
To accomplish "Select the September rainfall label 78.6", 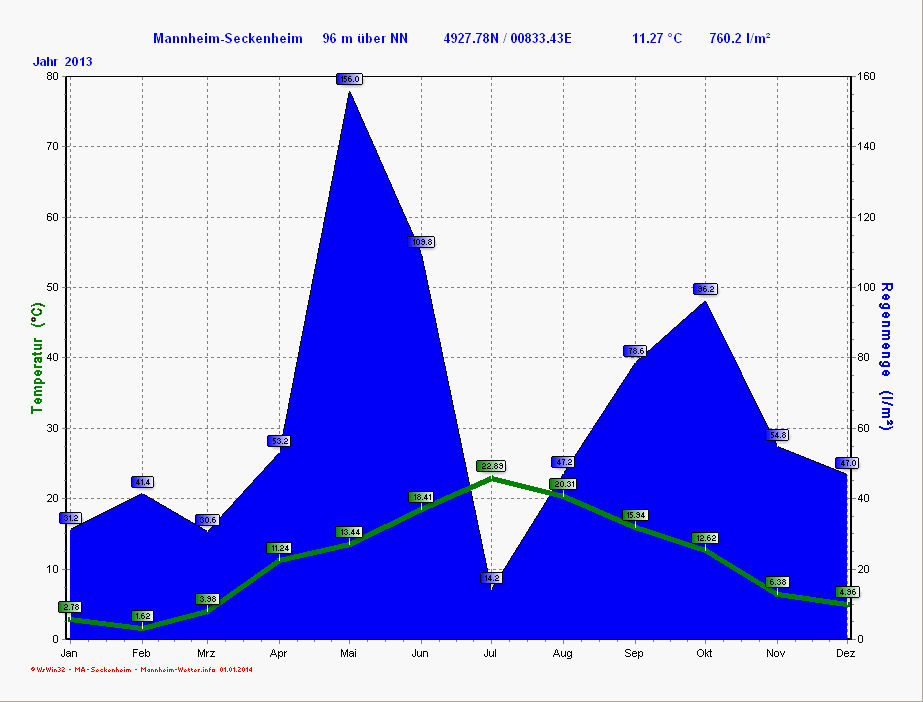I will (635, 351).
